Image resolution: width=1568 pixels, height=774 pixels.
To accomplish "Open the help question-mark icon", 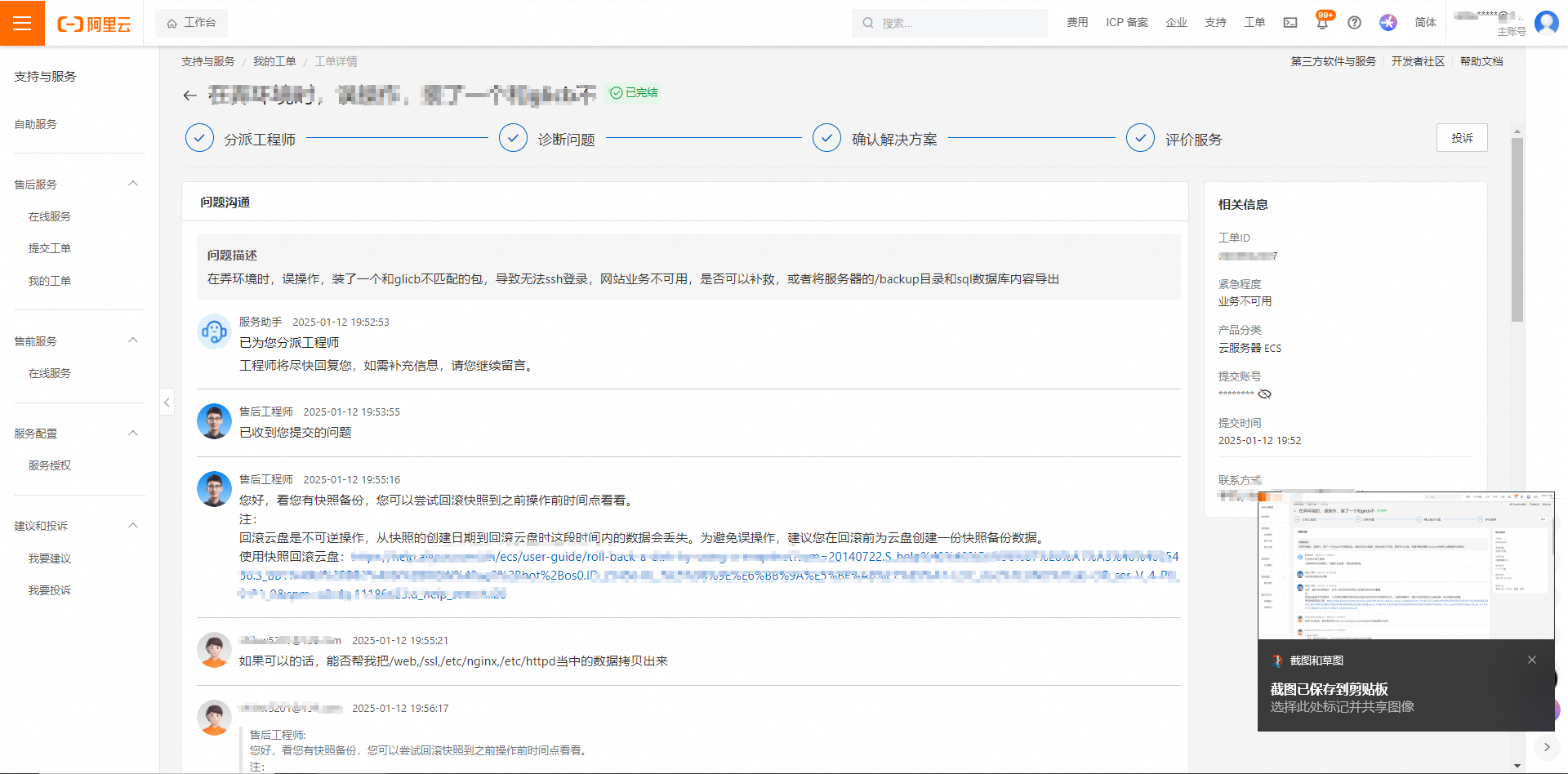I will (1354, 22).
